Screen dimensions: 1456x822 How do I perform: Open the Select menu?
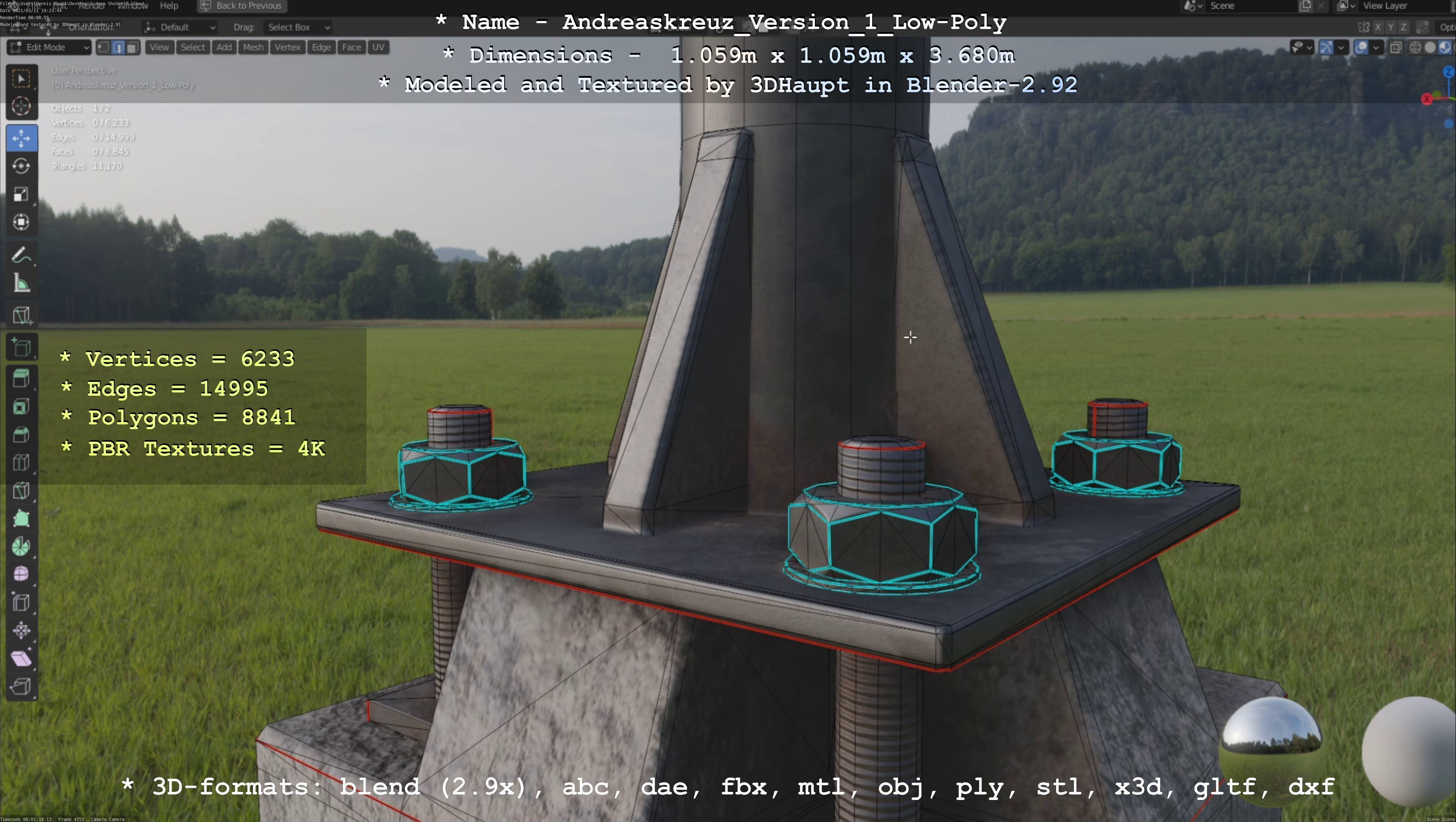(x=193, y=47)
